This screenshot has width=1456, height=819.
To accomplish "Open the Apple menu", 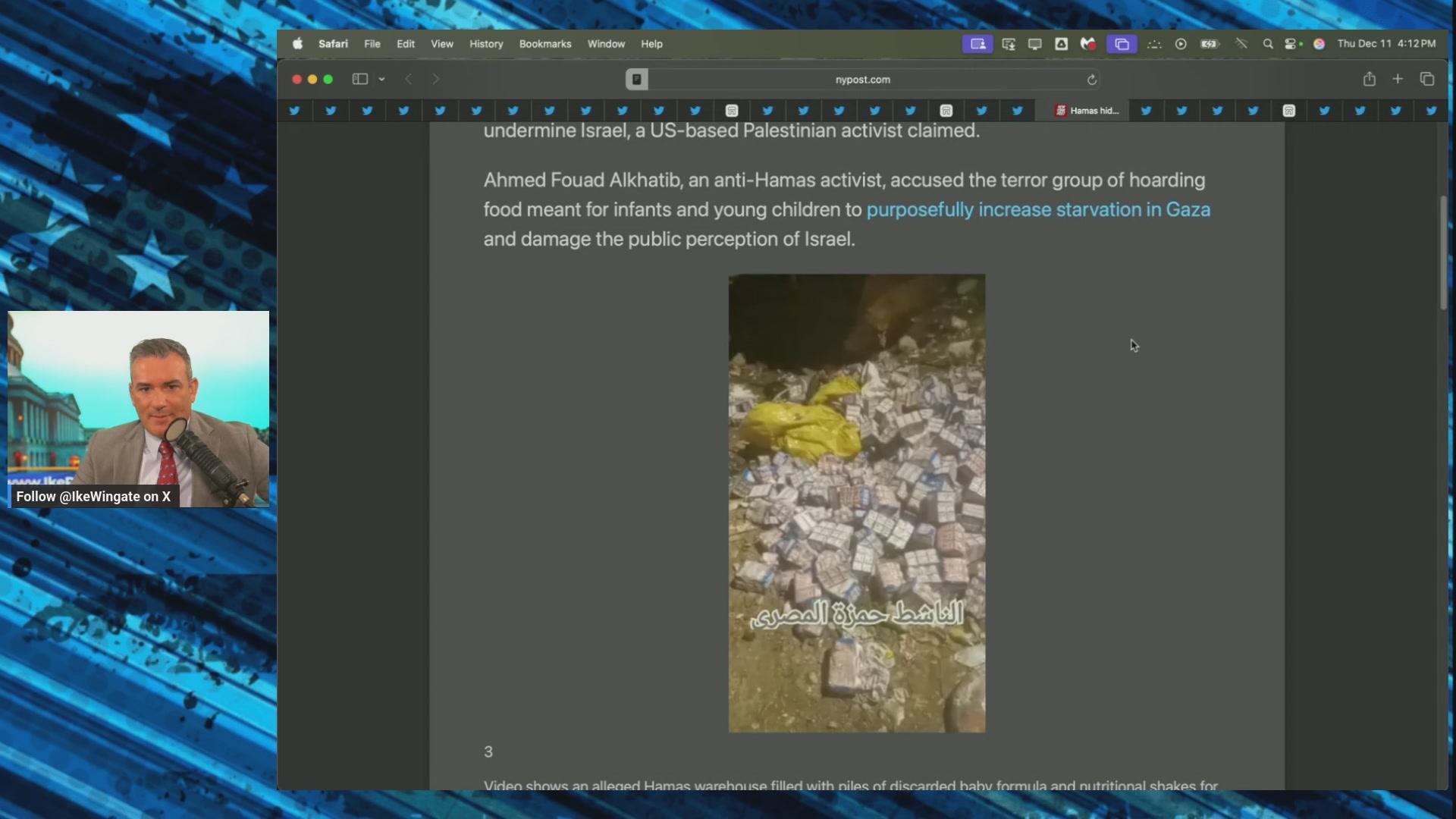I will (x=297, y=44).
